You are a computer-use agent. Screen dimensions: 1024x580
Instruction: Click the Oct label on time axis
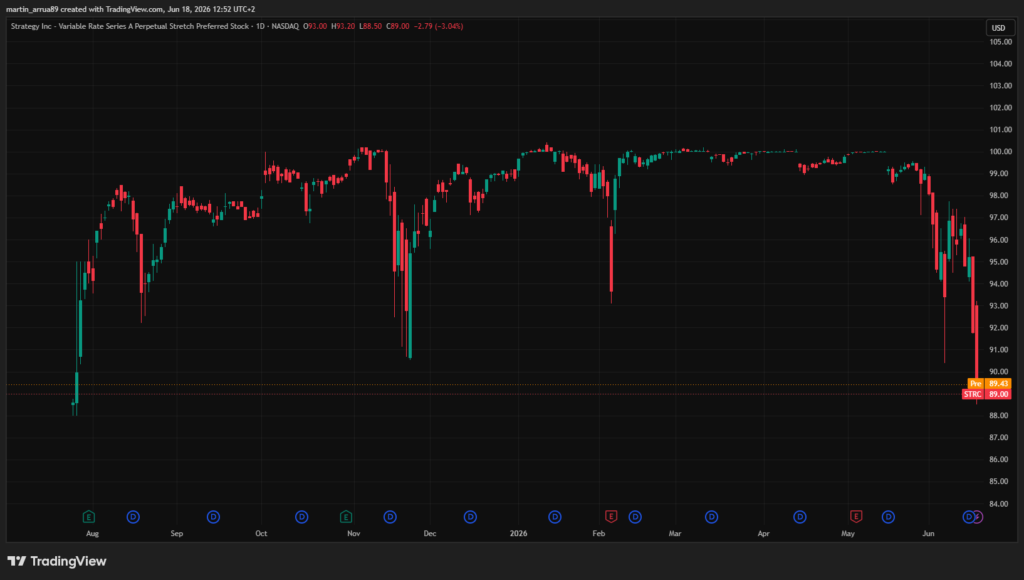[x=261, y=534]
